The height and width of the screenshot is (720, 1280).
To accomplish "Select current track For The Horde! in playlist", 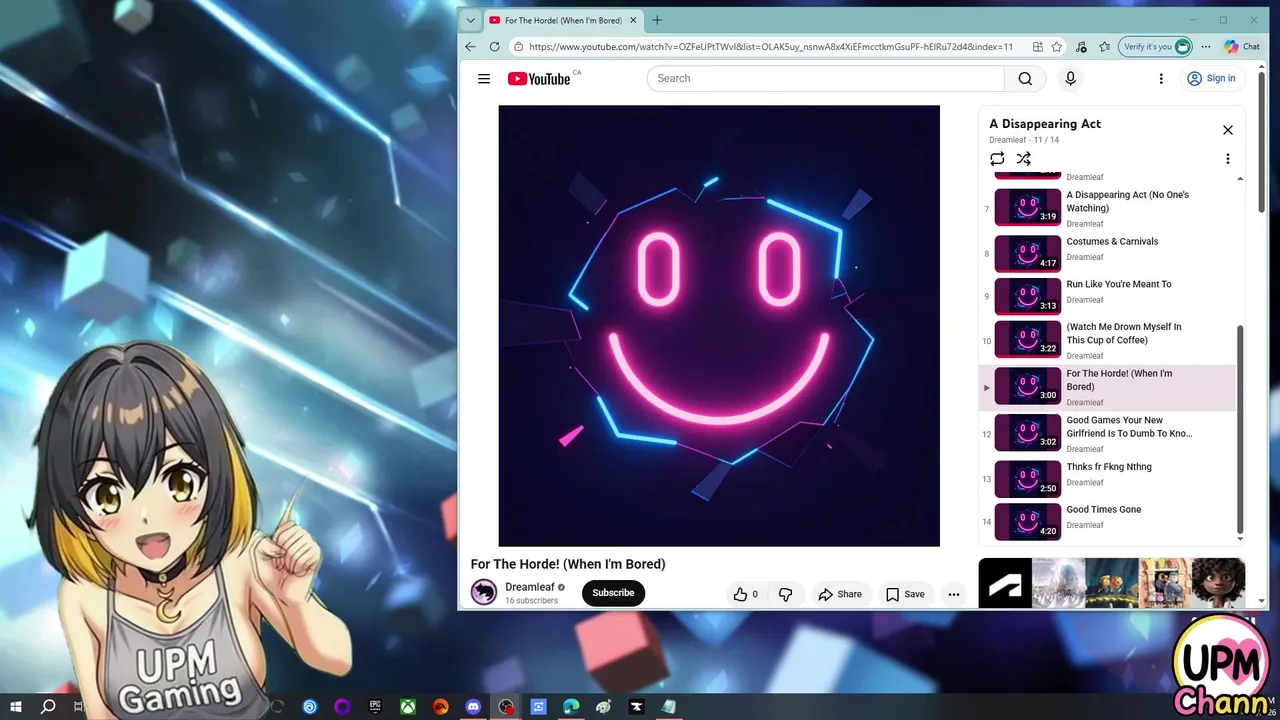I will point(1107,387).
